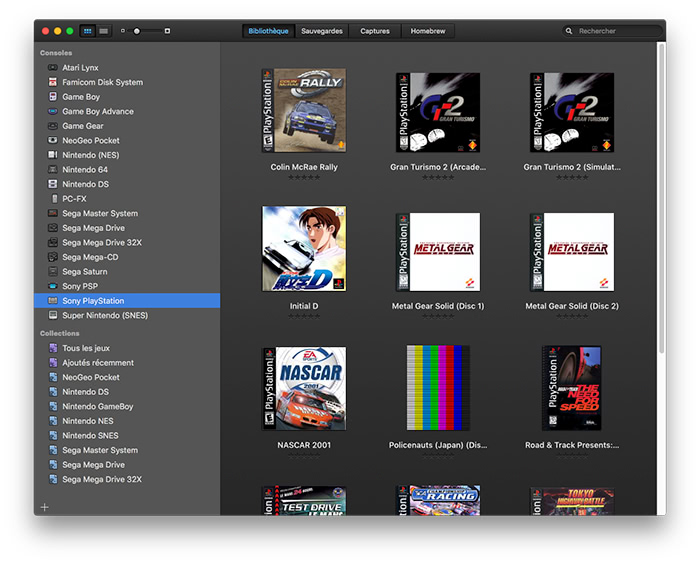Open the Homebrew tab
The width and height of the screenshot is (700, 564).
click(428, 31)
